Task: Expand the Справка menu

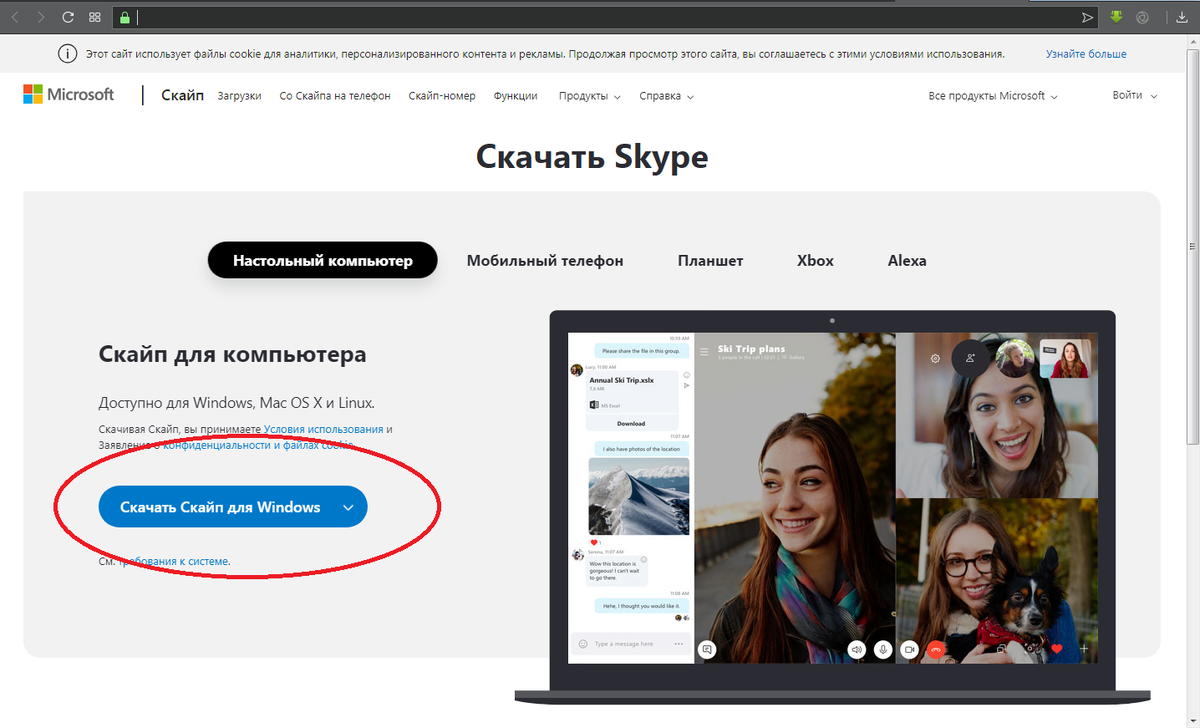Action: (666, 96)
